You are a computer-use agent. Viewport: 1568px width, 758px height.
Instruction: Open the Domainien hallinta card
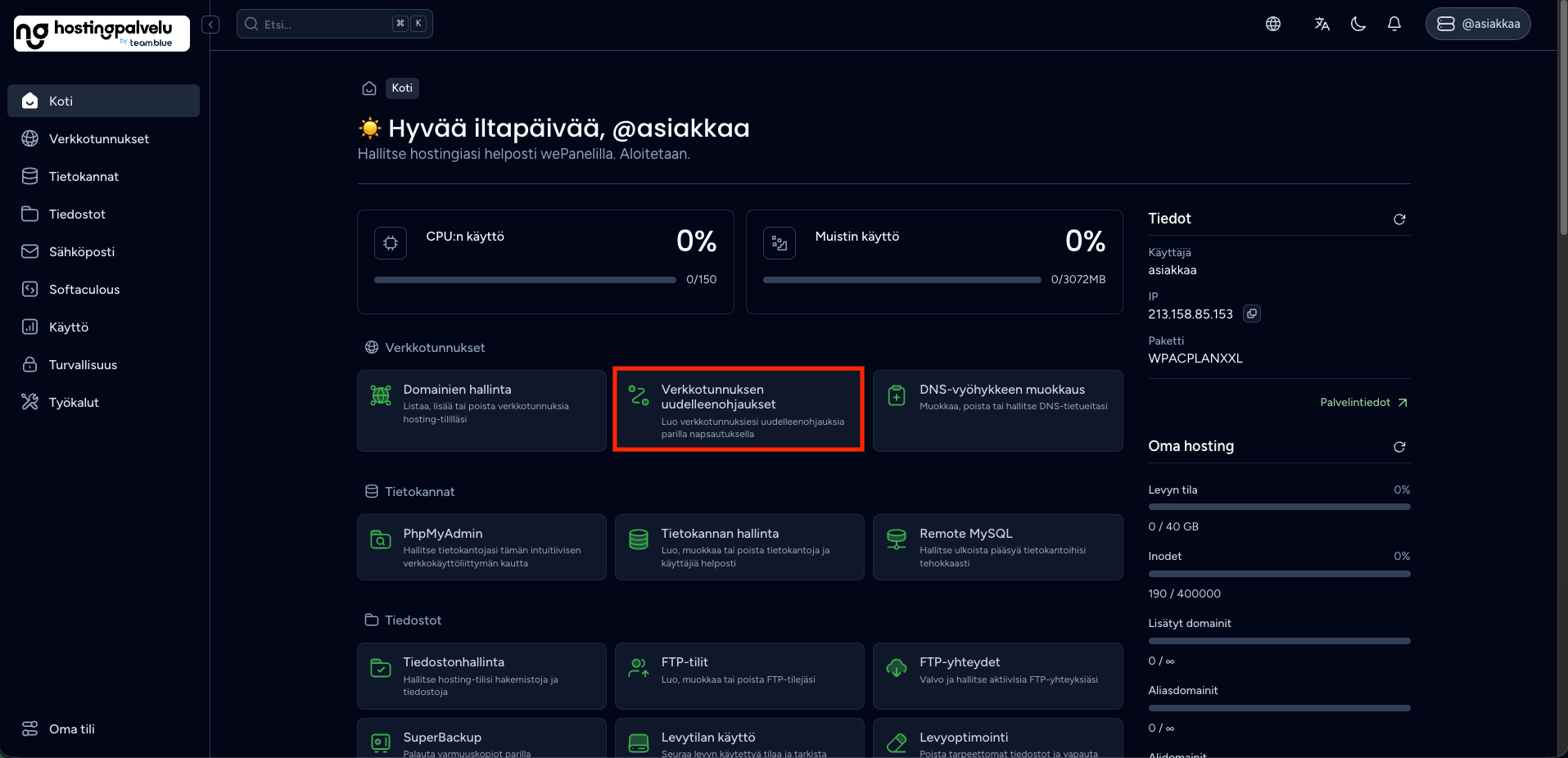point(481,410)
